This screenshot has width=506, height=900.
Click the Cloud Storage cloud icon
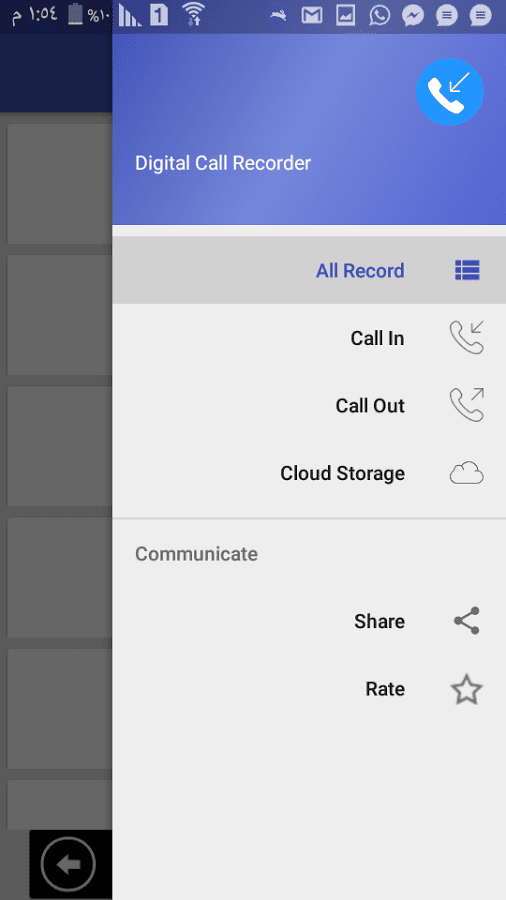click(466, 474)
